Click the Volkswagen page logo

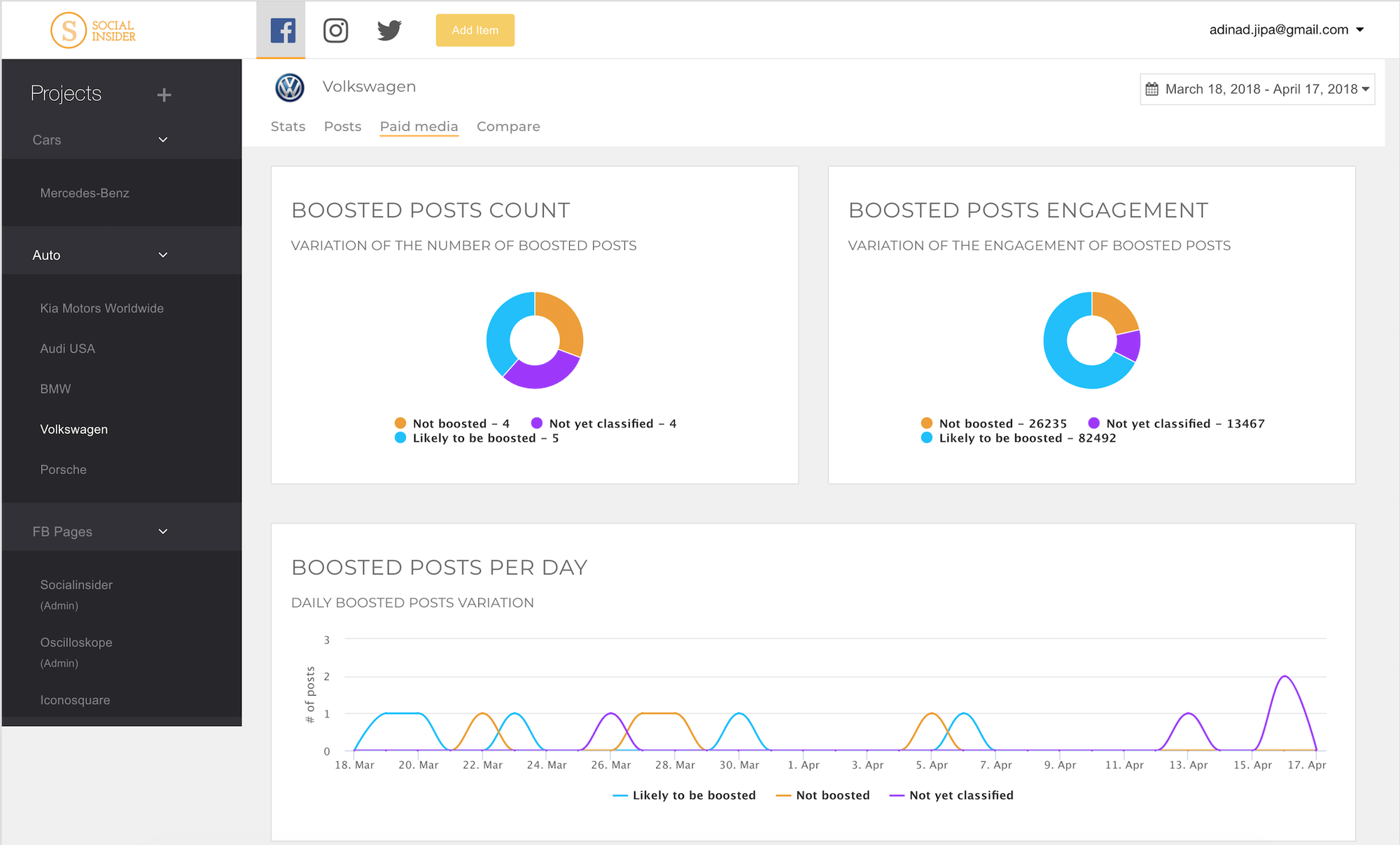[x=290, y=88]
